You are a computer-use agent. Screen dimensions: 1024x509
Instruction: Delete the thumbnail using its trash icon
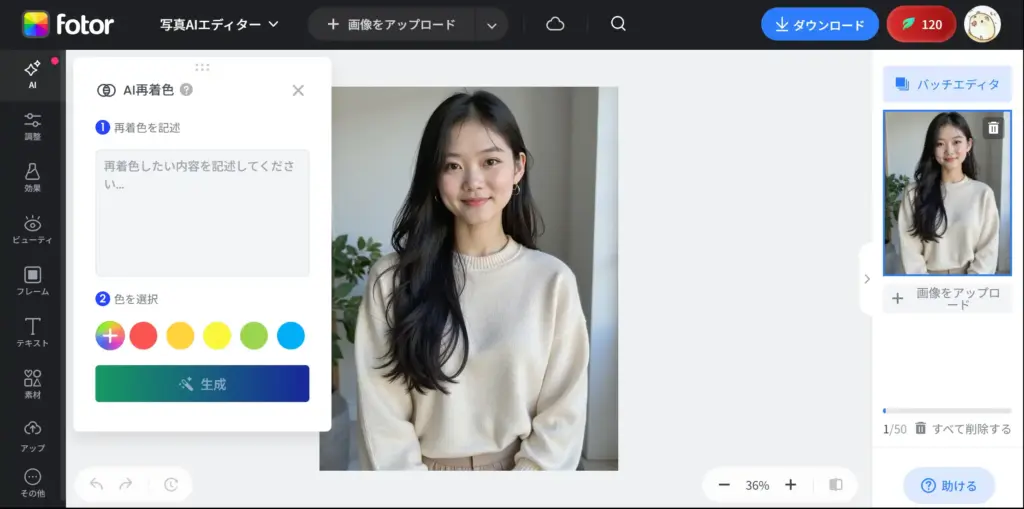click(993, 127)
